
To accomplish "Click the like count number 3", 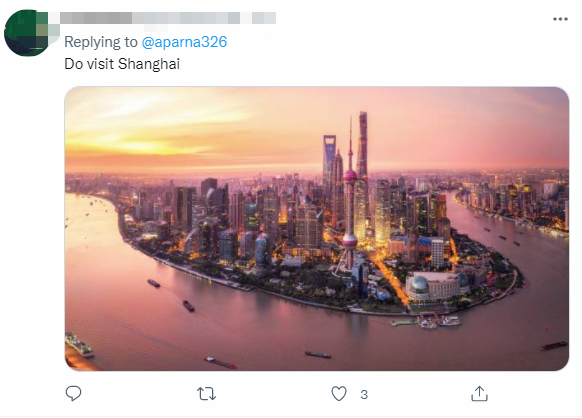I will (x=364, y=395).
